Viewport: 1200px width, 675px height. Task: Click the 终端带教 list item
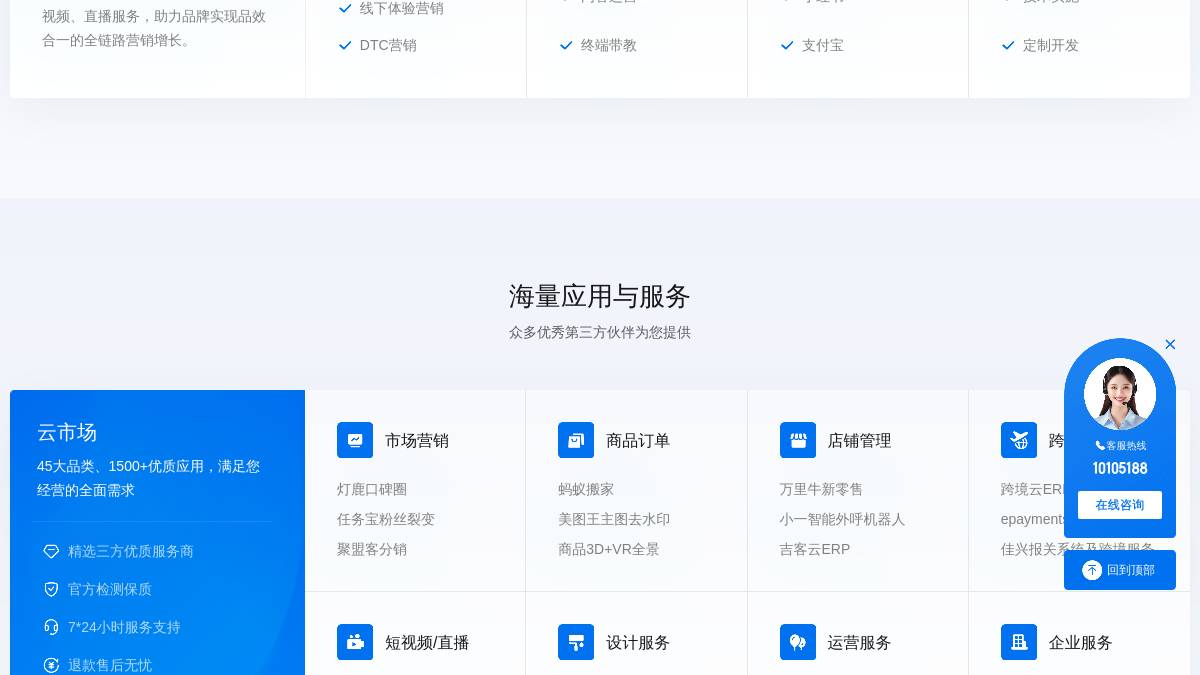(609, 45)
